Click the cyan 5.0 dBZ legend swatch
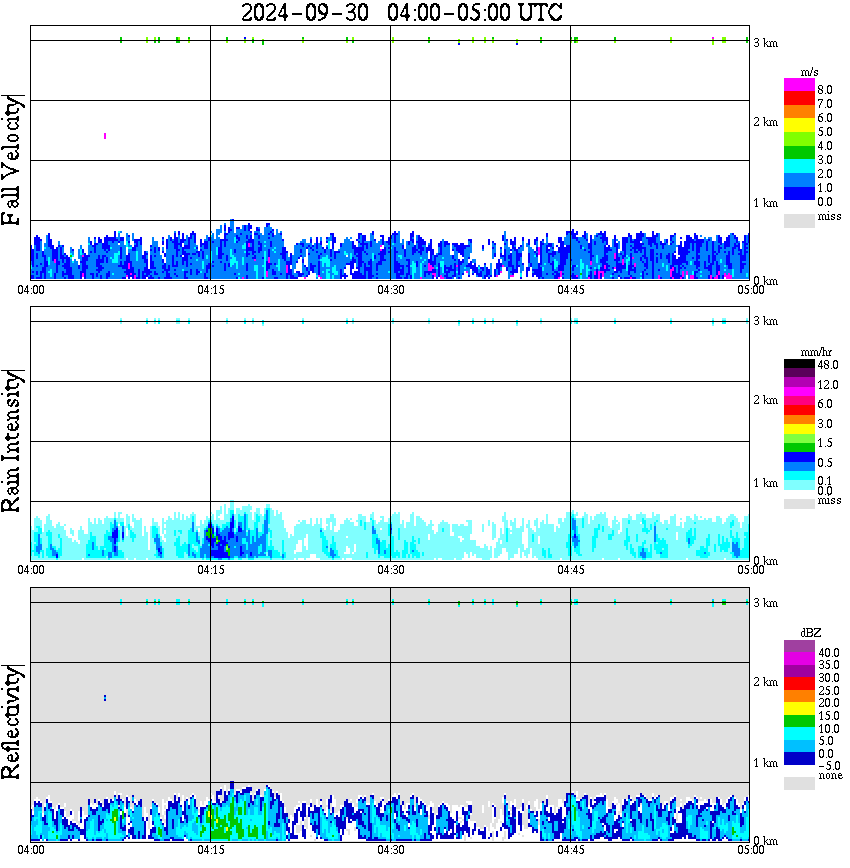 click(x=799, y=733)
